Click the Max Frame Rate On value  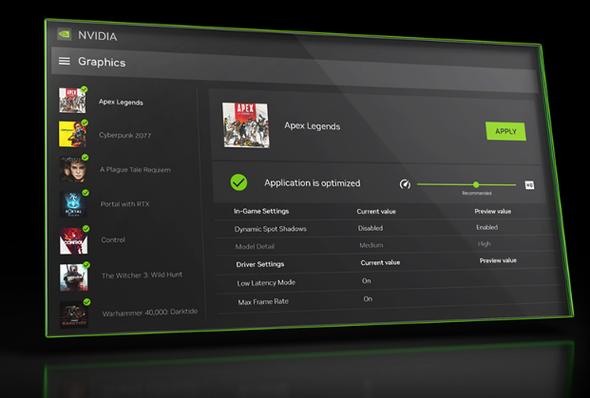(368, 299)
